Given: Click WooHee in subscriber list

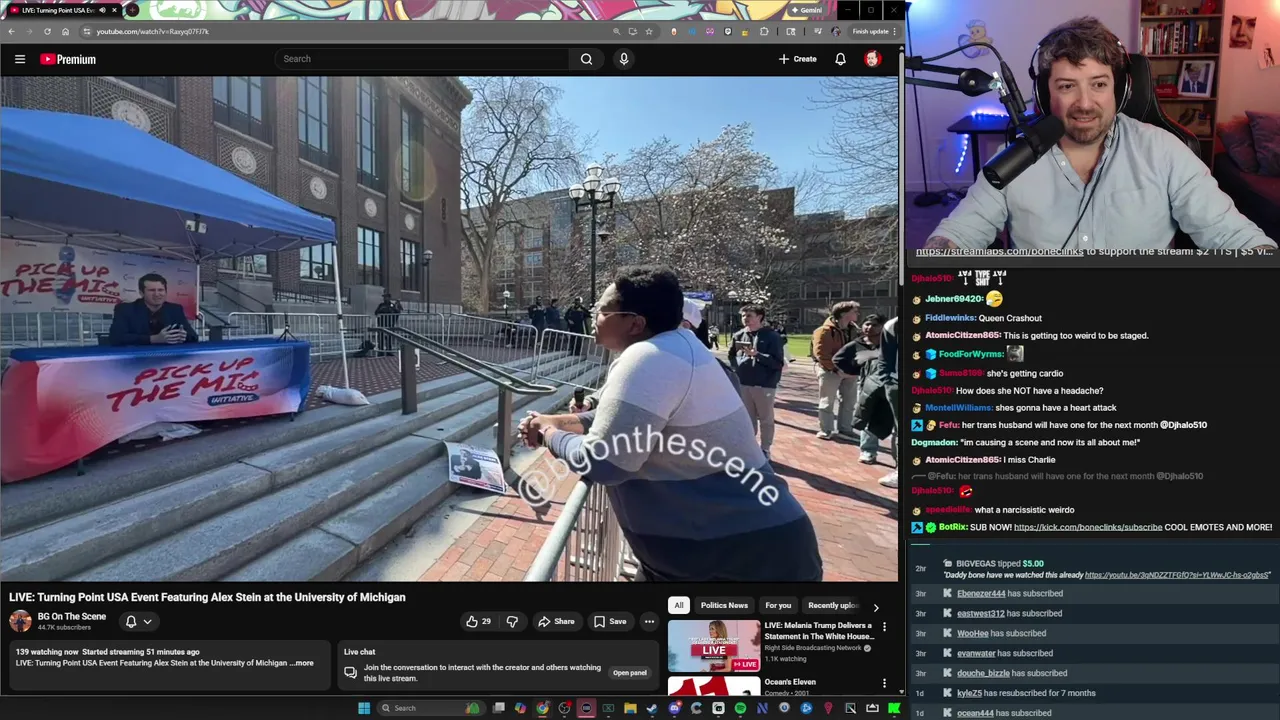Looking at the screenshot, I should (972, 634).
